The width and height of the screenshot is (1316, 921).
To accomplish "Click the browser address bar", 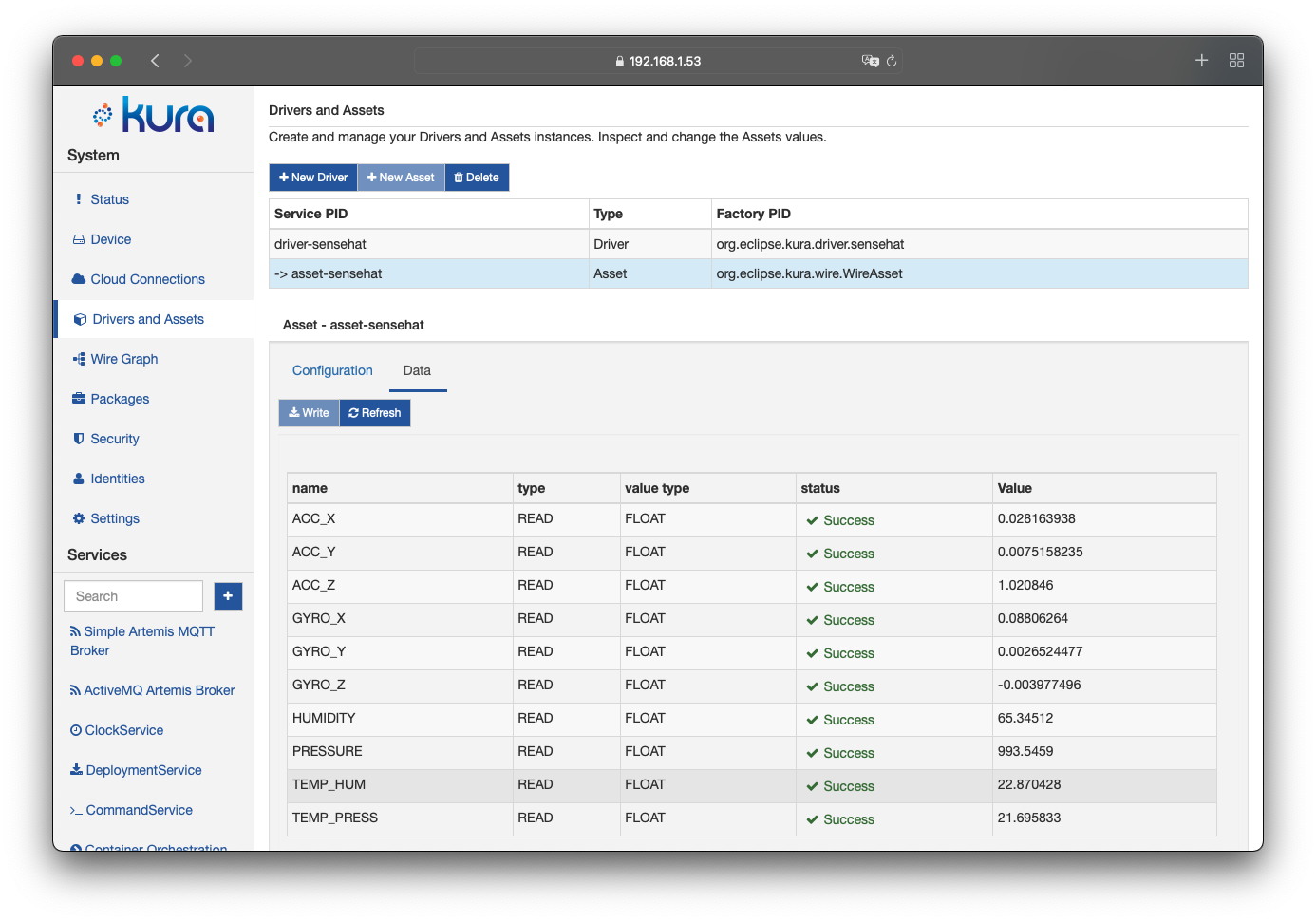I will click(658, 61).
